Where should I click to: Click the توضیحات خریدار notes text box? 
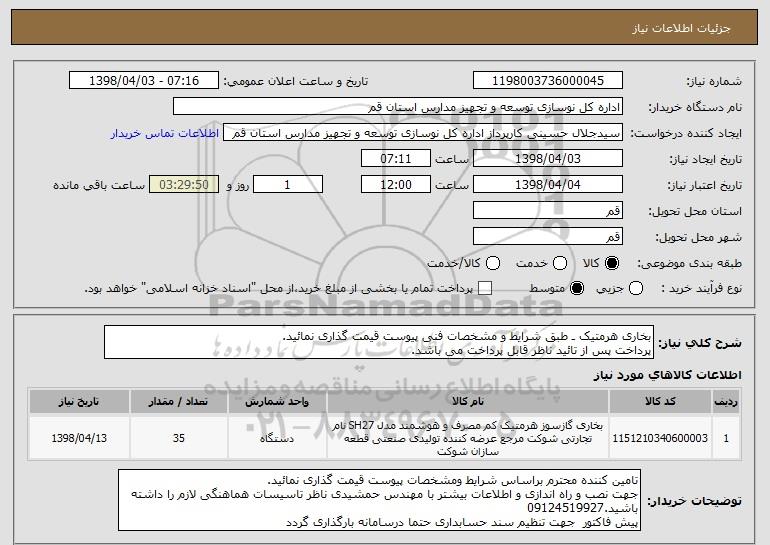coord(379,500)
